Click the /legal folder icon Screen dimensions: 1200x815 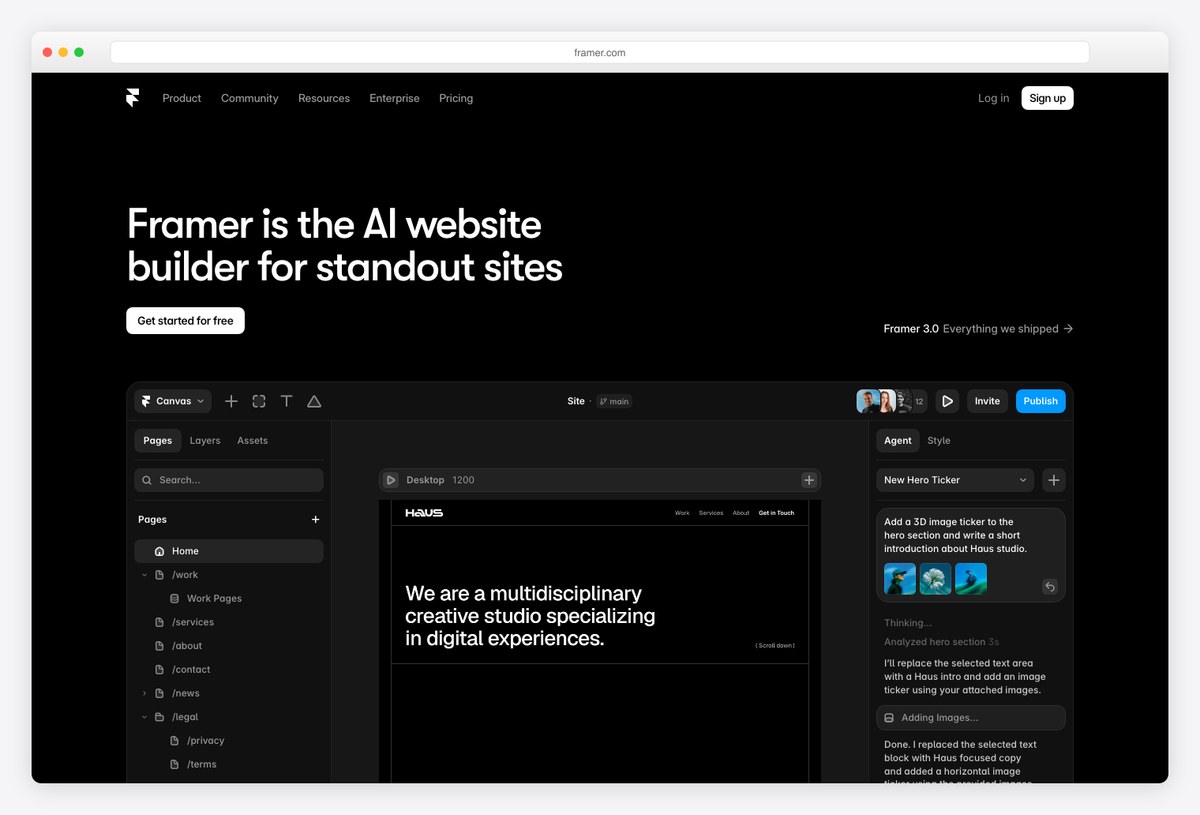click(x=159, y=717)
